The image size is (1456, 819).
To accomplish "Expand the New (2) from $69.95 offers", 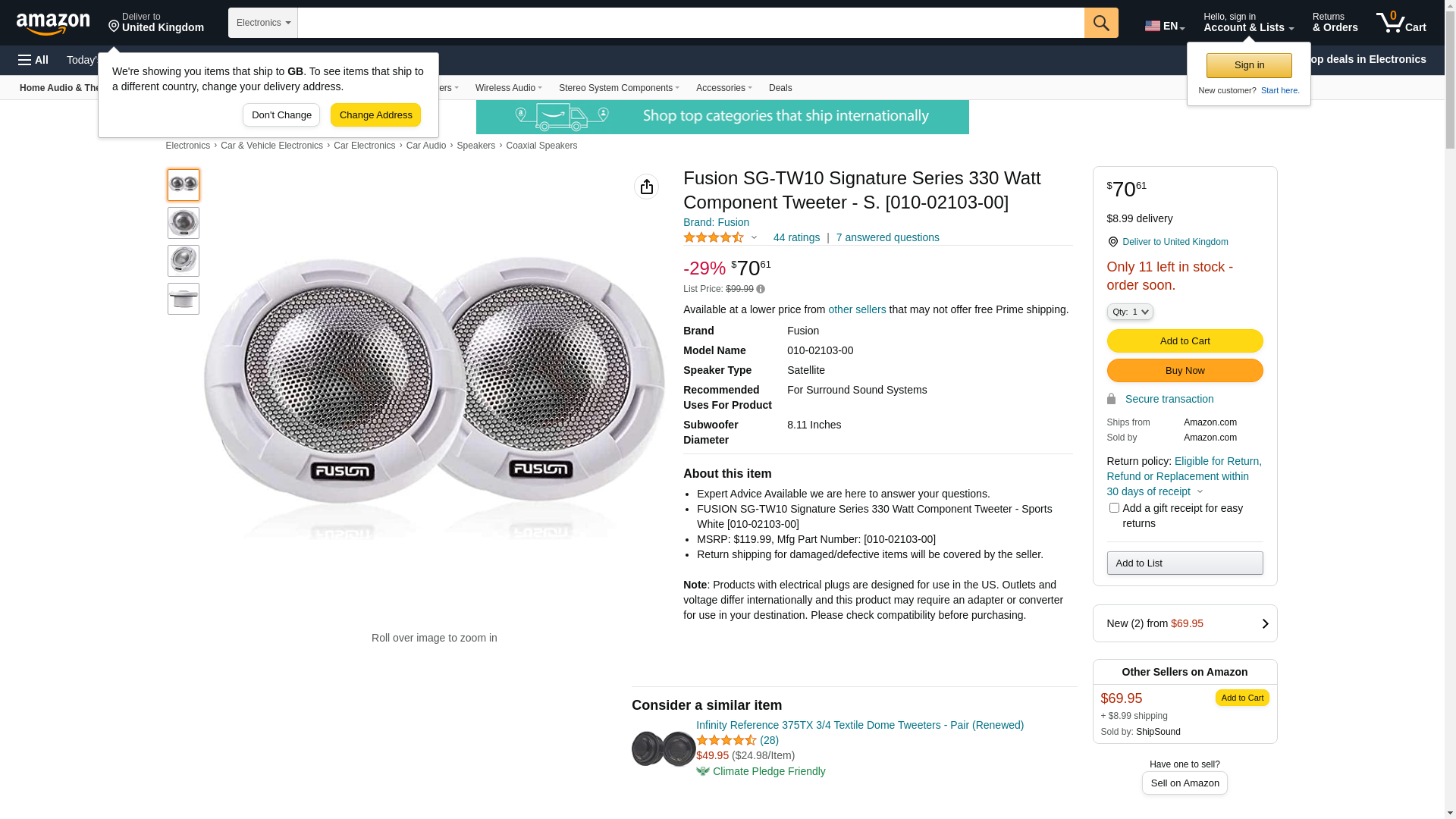I will [x=1185, y=623].
